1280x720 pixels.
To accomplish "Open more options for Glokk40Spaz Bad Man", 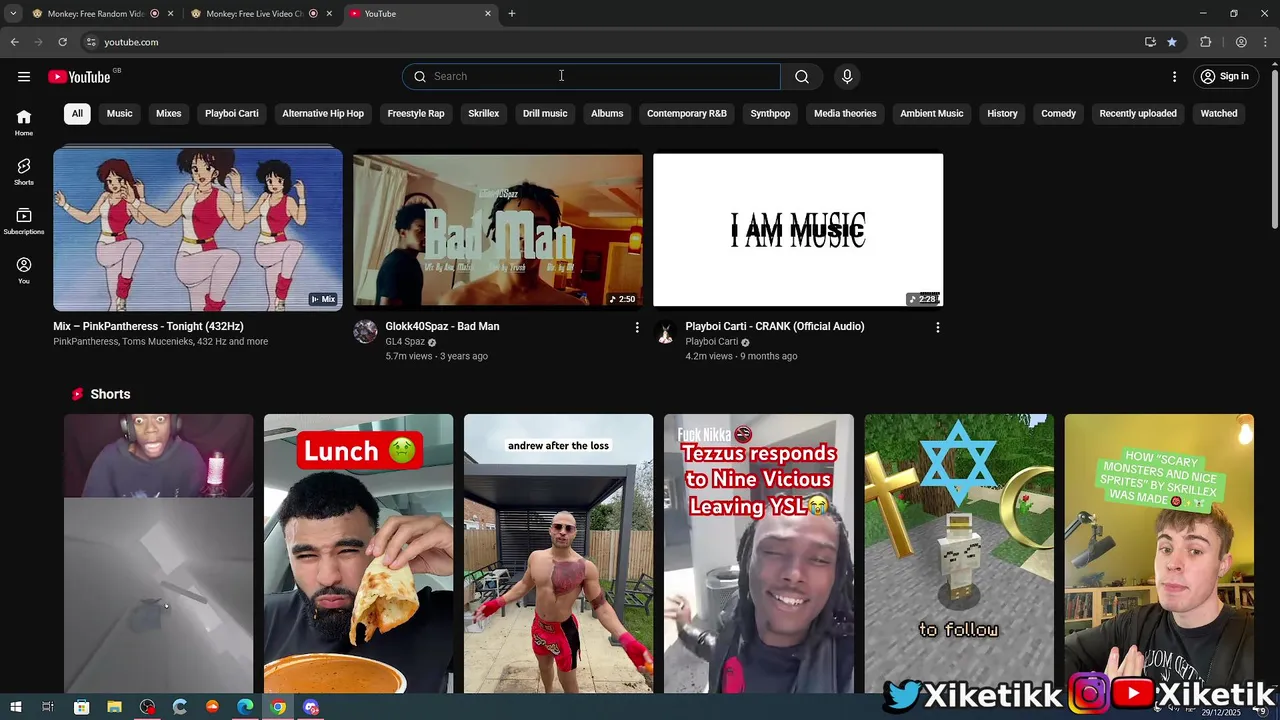I will coord(637,327).
